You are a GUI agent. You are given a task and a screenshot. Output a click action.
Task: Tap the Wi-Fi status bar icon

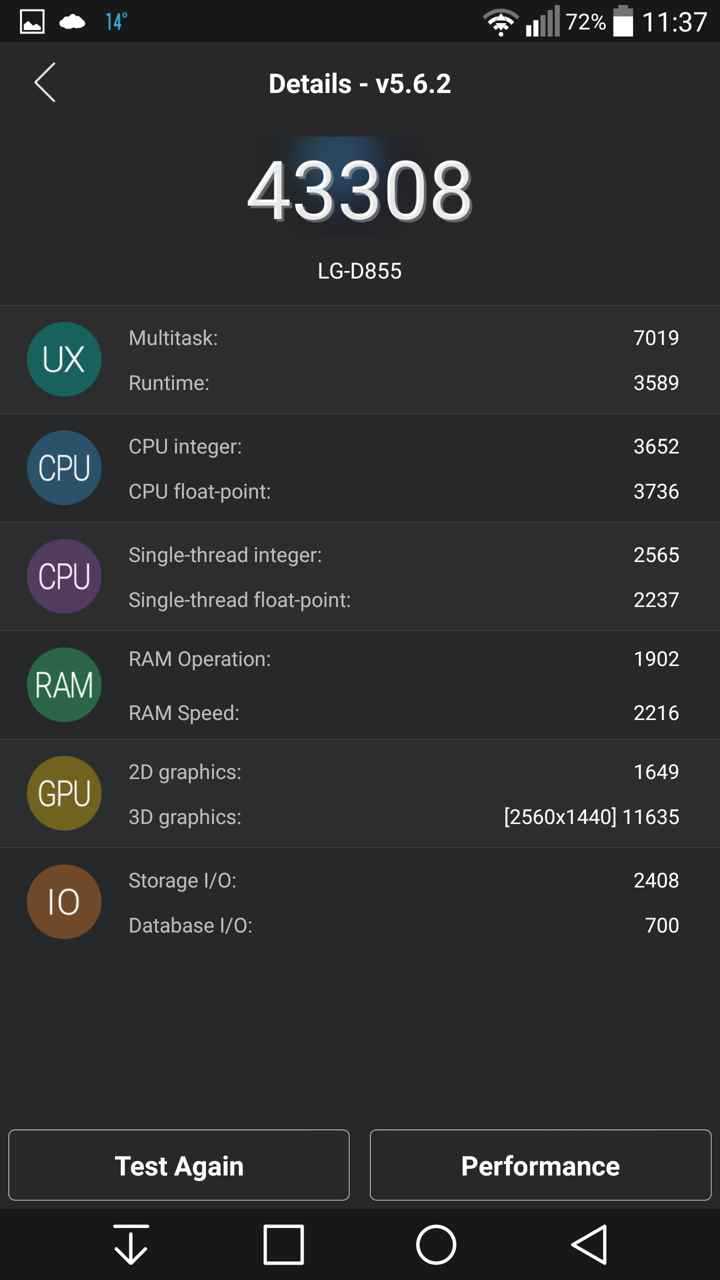coord(499,22)
